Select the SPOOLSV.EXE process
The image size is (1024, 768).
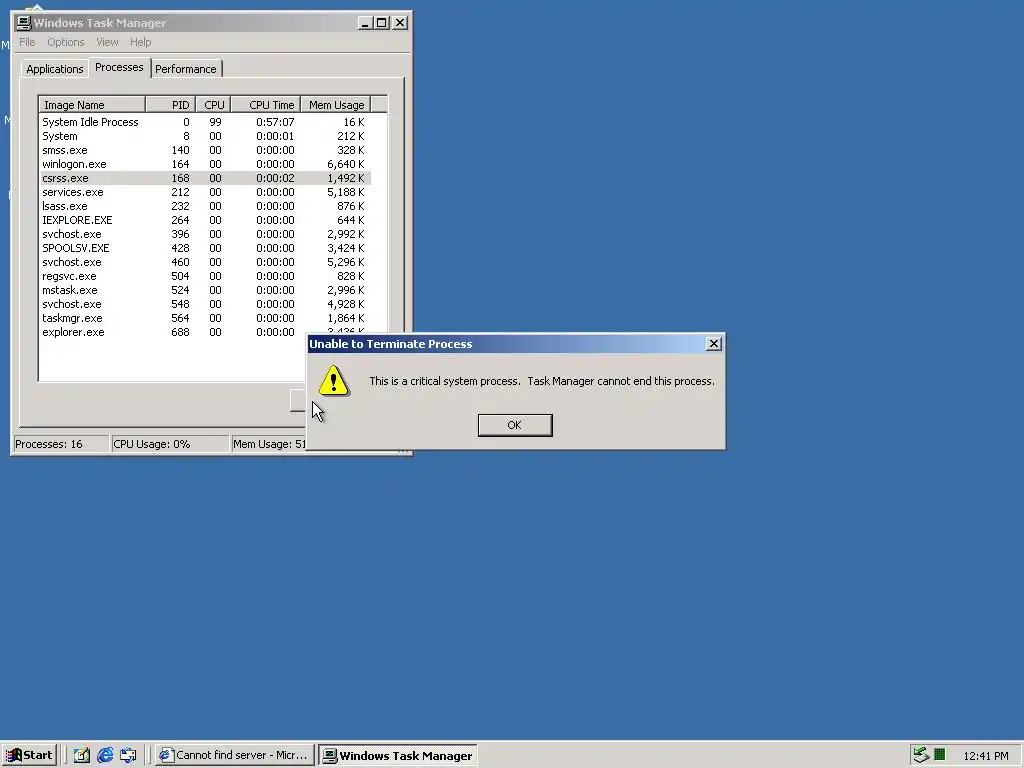[204, 248]
